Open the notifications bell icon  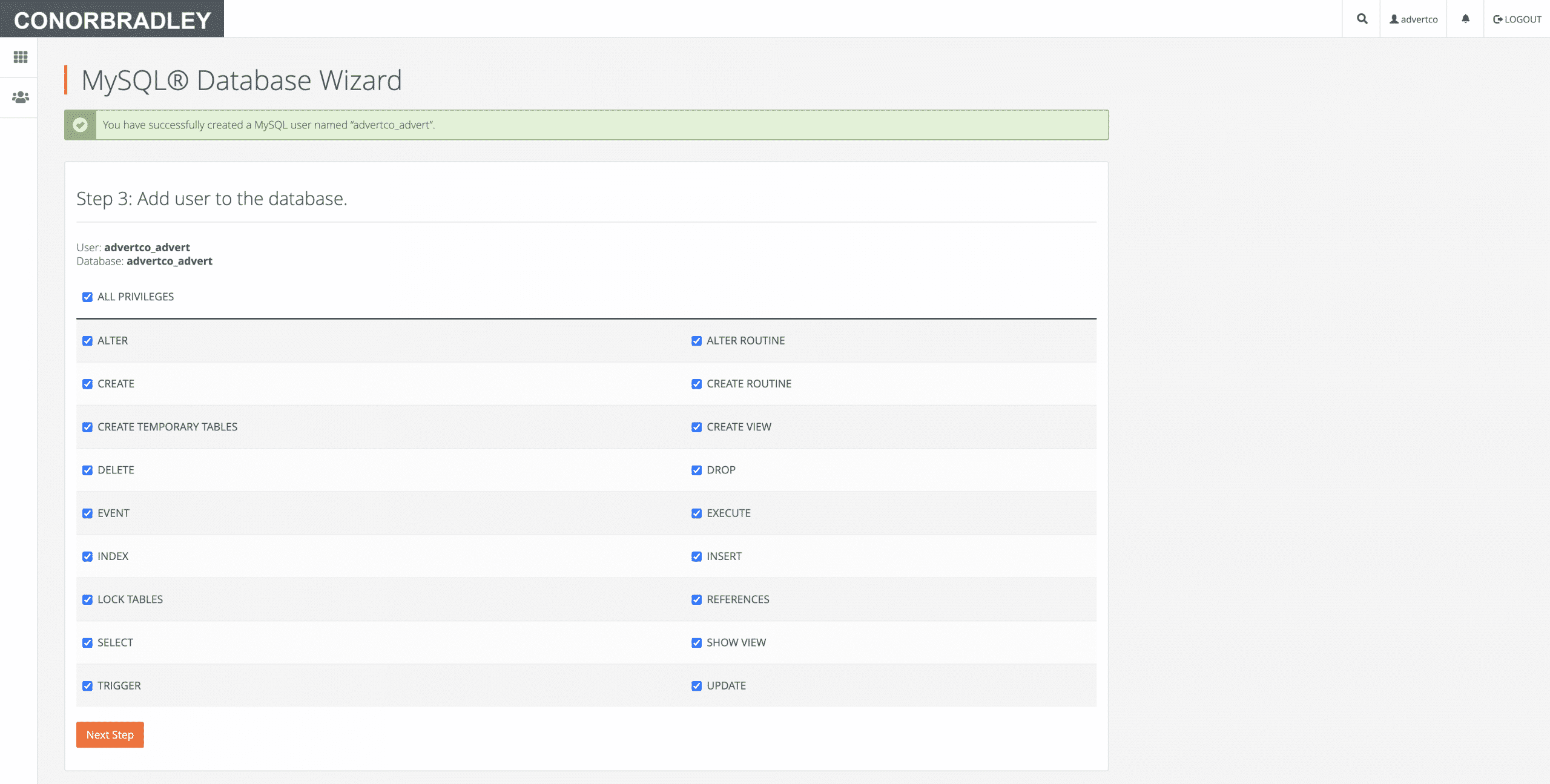tap(1465, 19)
